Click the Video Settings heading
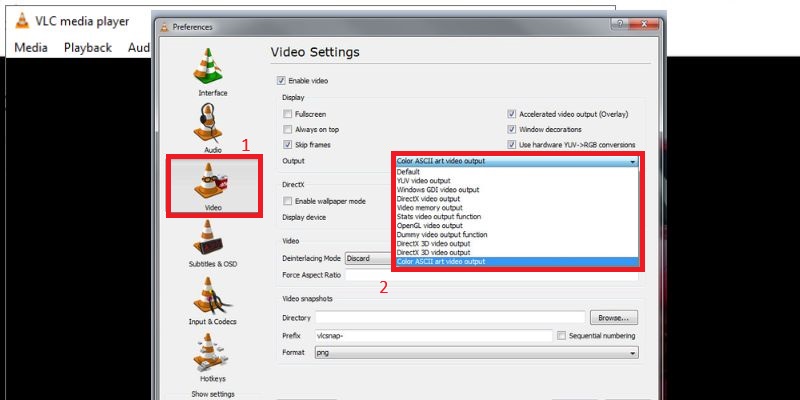 tap(315, 52)
